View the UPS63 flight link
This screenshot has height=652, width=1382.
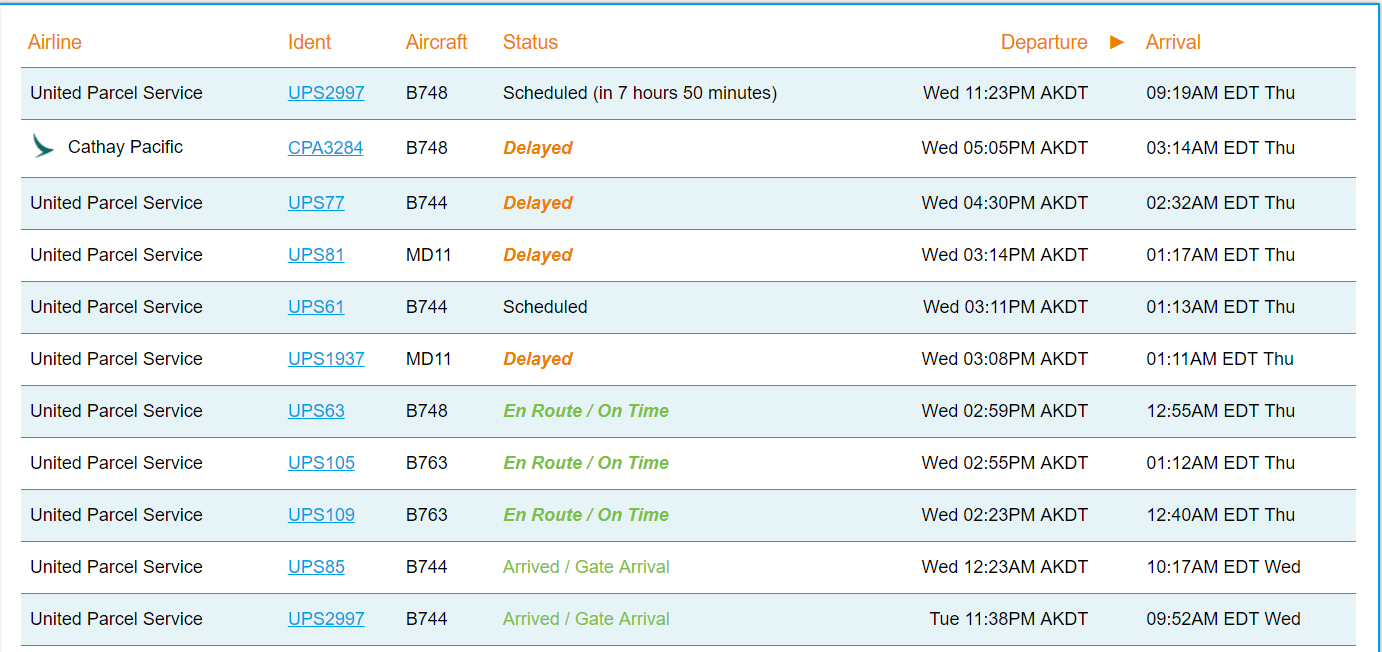pos(316,411)
